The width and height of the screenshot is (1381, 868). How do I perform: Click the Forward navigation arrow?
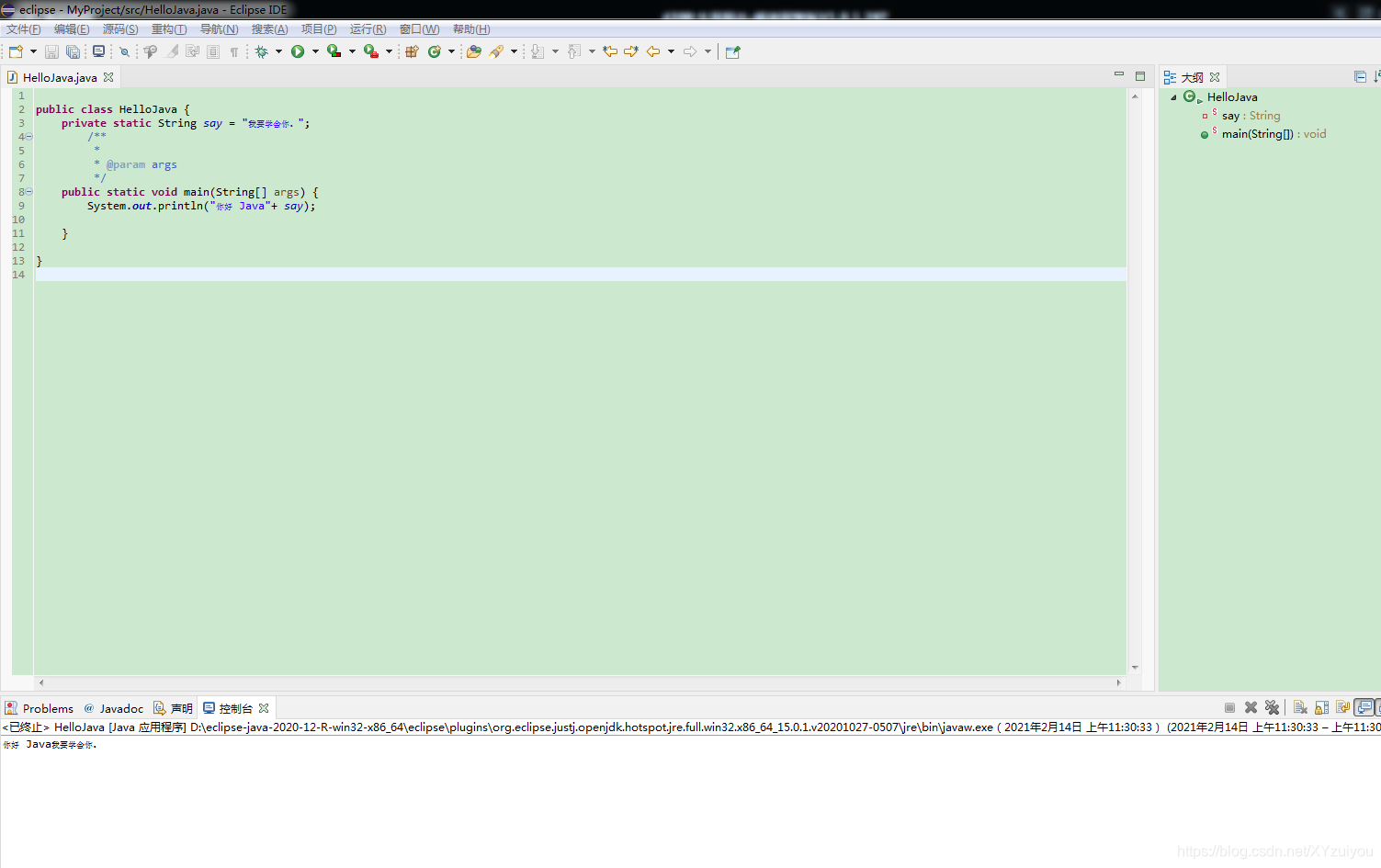click(x=690, y=51)
